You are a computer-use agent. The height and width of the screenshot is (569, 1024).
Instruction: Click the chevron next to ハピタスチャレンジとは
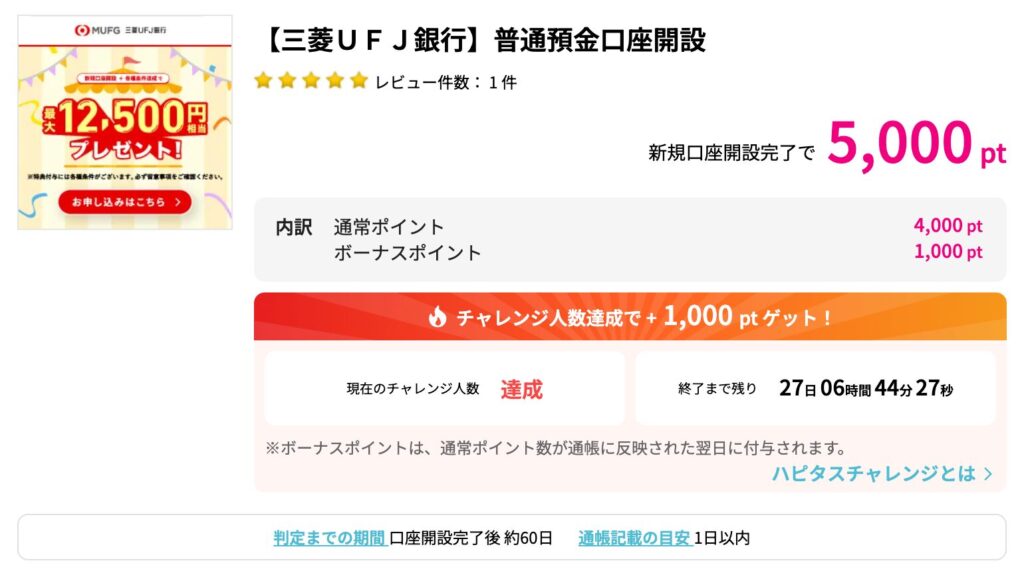tap(988, 474)
